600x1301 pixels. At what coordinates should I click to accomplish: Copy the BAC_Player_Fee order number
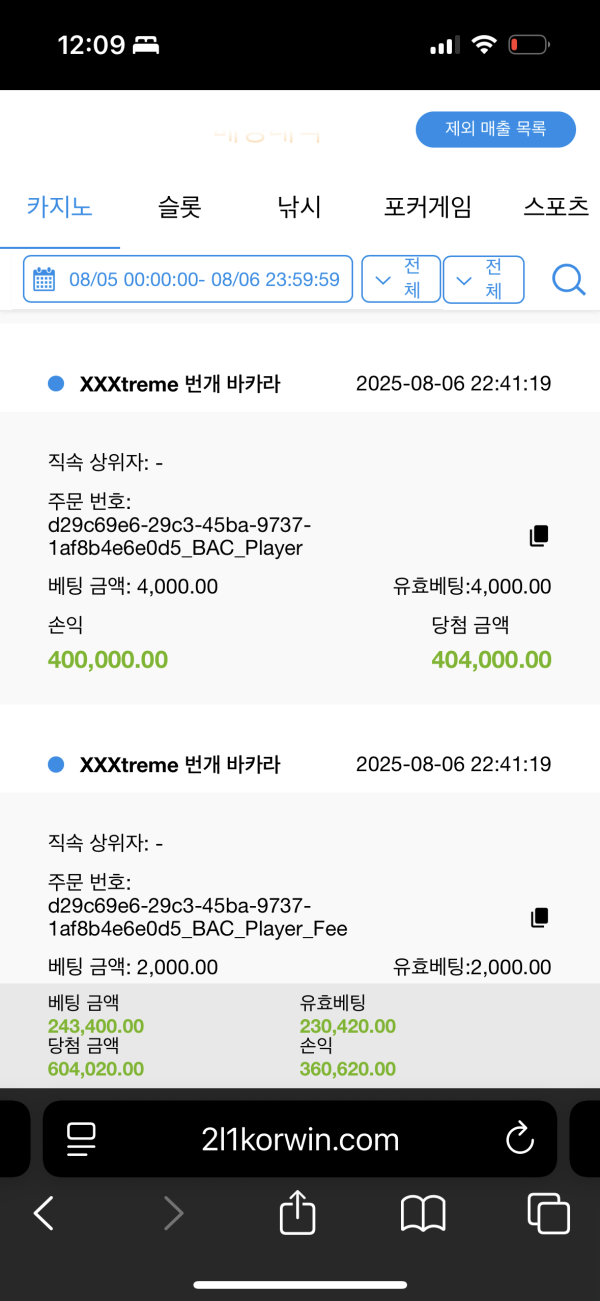point(539,917)
